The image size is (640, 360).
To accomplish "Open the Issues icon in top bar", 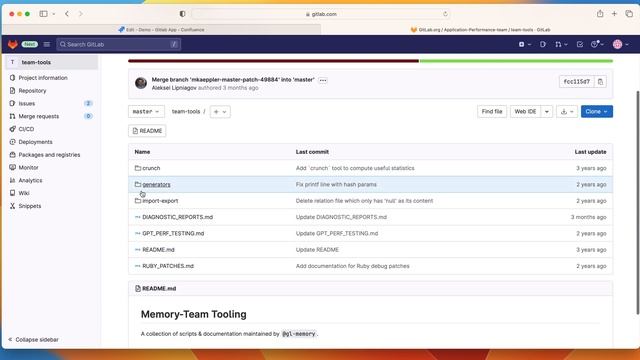I will 543,44.
